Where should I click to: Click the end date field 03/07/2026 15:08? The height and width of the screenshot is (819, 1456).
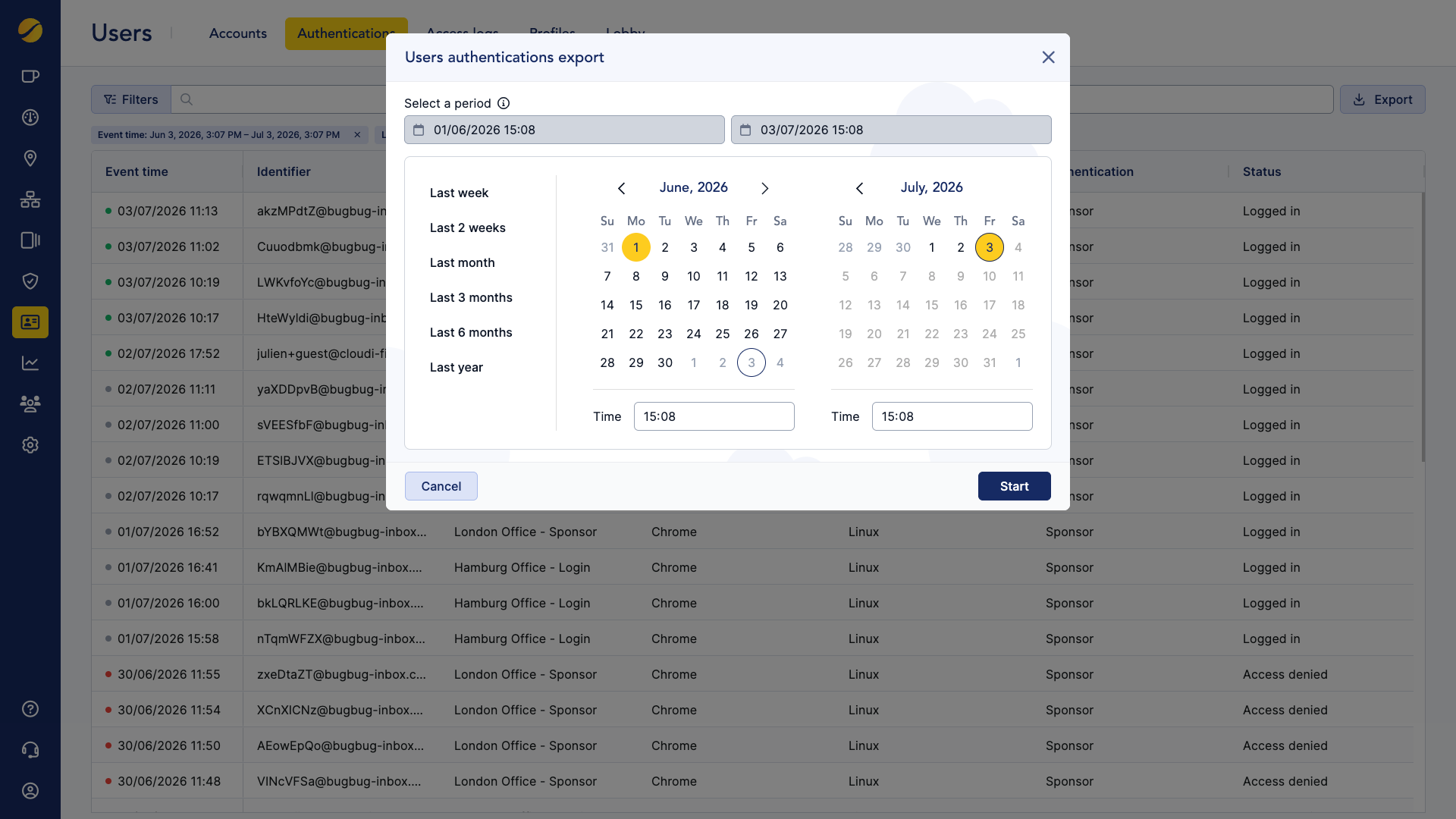pos(891,130)
